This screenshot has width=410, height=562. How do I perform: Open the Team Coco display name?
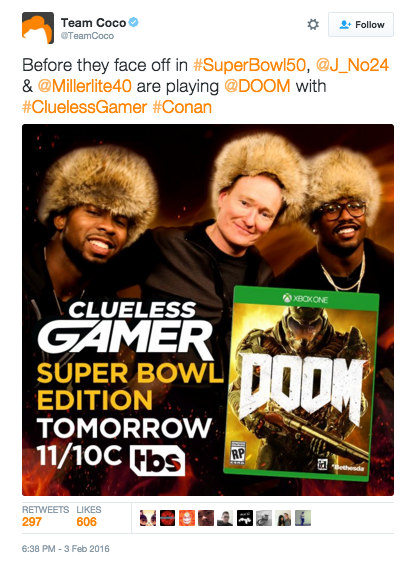pos(93,23)
